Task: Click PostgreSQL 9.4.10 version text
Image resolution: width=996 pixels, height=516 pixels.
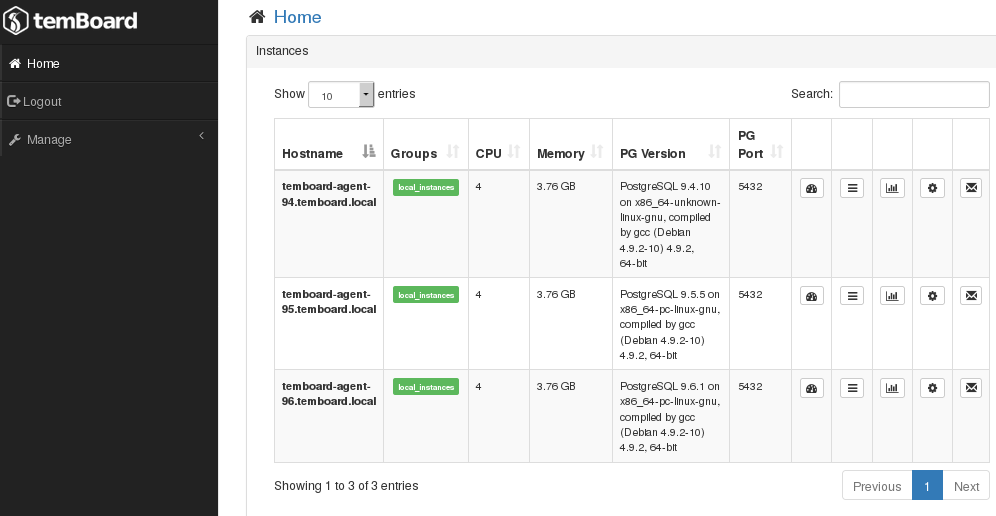Action: 670,225
